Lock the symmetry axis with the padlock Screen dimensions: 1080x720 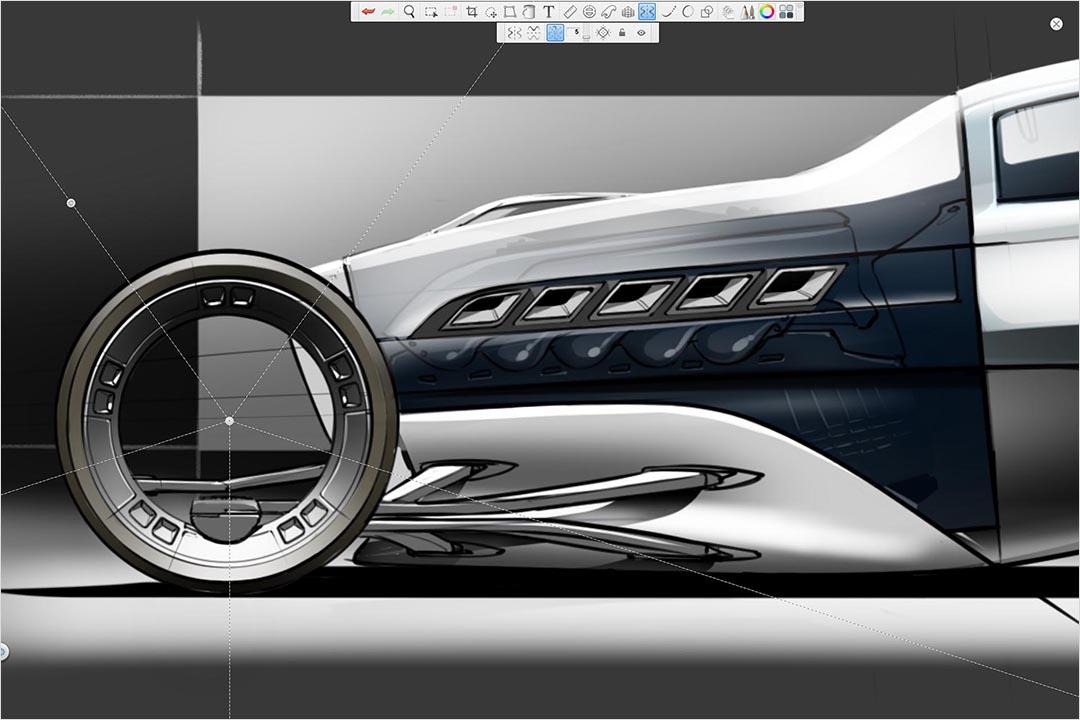[x=622, y=31]
